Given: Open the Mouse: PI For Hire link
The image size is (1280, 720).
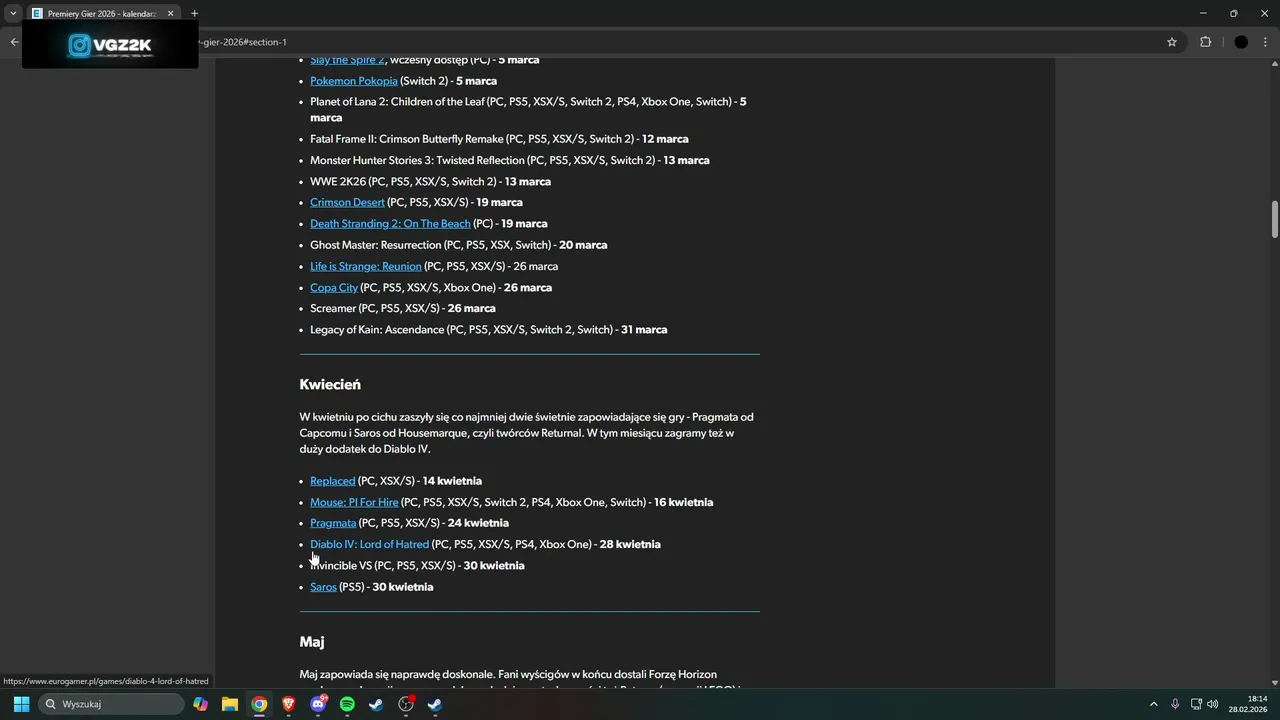Looking at the screenshot, I should 354,502.
